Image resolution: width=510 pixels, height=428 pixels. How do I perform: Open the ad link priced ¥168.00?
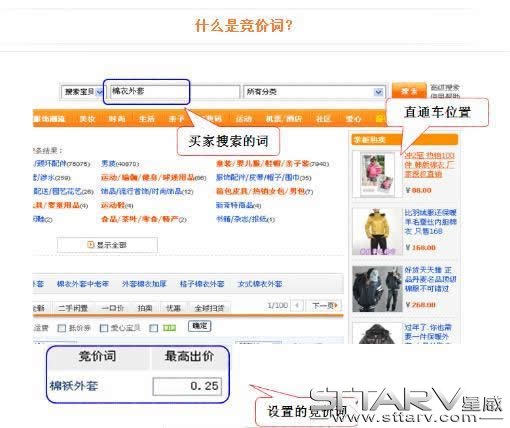(x=430, y=222)
